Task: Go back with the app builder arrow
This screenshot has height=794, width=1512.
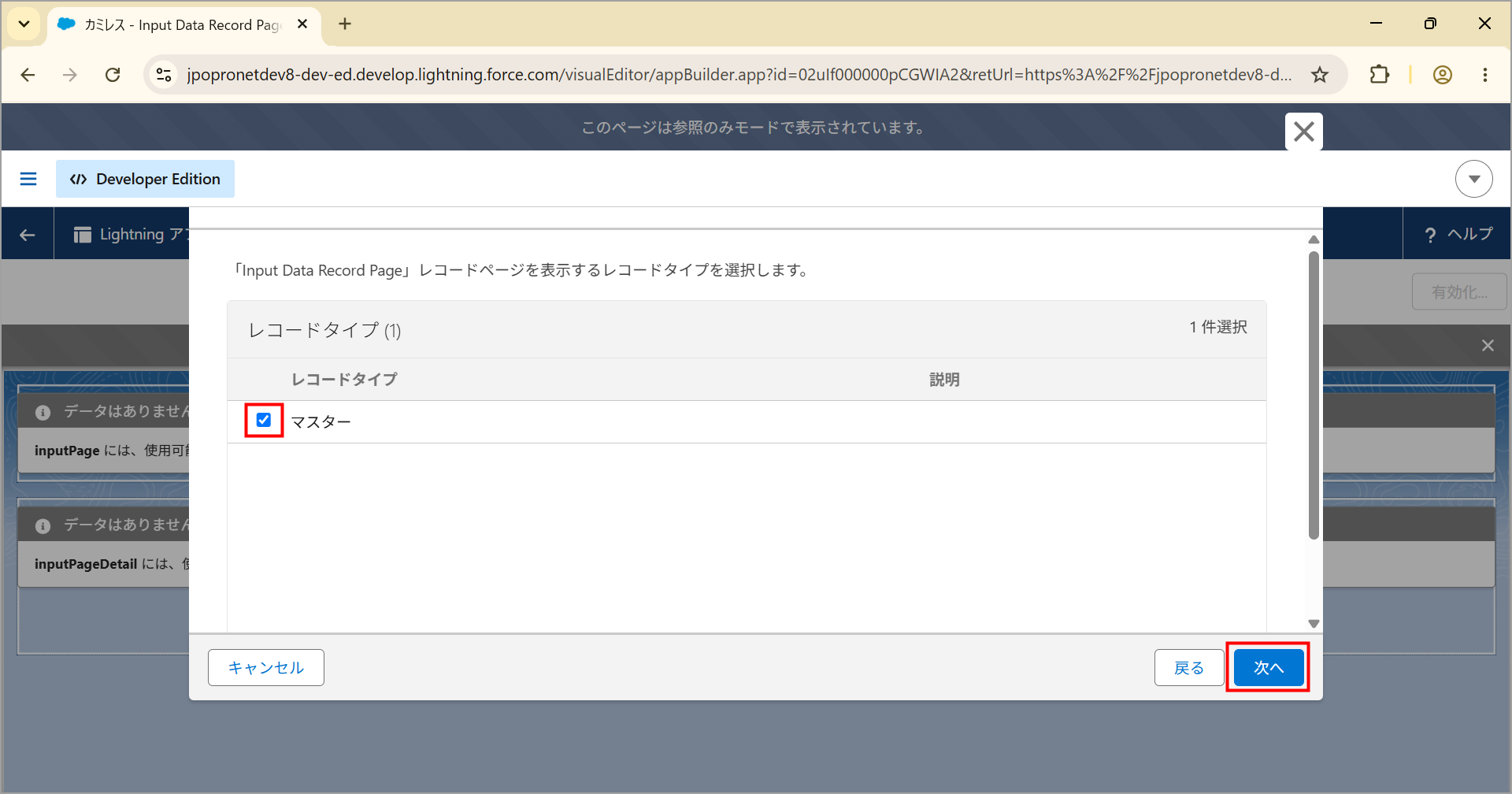Action: pos(28,235)
